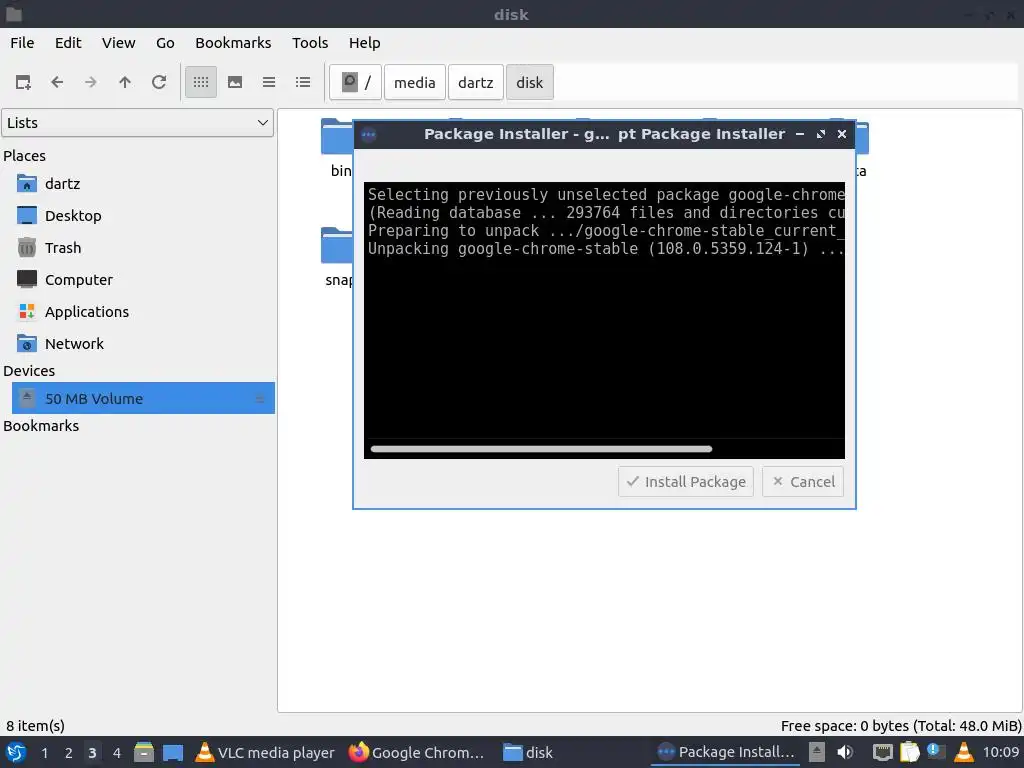
Task: Launch file manager from panel quick launch
Action: pos(144,752)
